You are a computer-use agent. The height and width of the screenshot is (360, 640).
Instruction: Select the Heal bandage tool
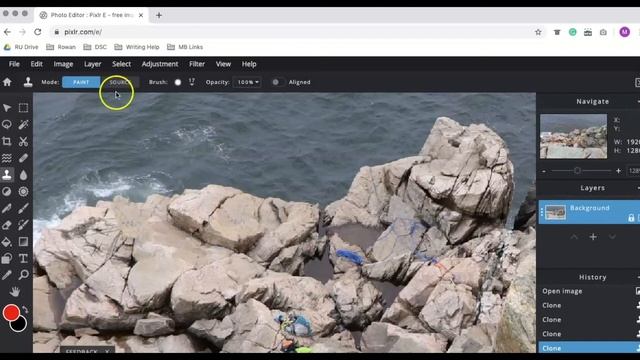tap(23, 158)
